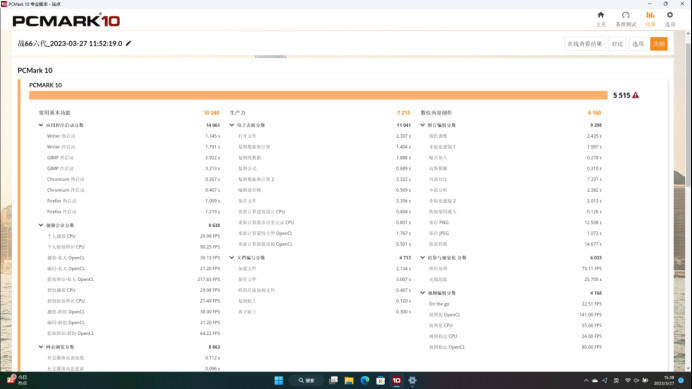Open Microsoft Store from the taskbar

pos(380,380)
